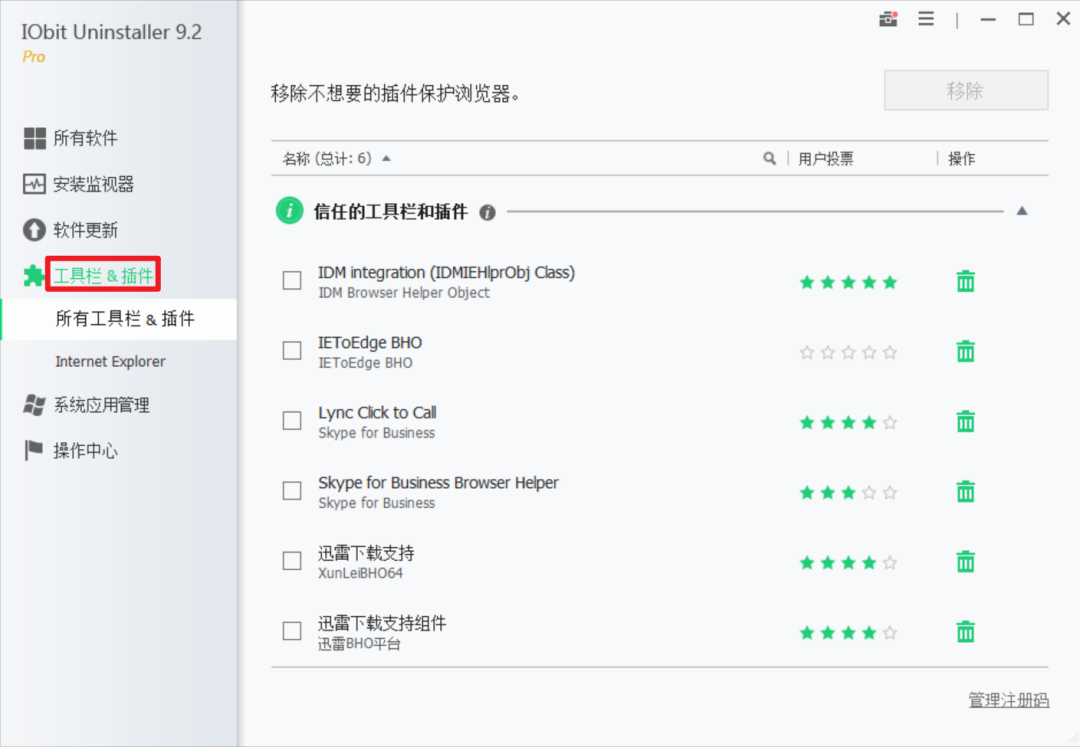Delete IDM integration with its trash icon
The image size is (1080, 747).
(966, 281)
